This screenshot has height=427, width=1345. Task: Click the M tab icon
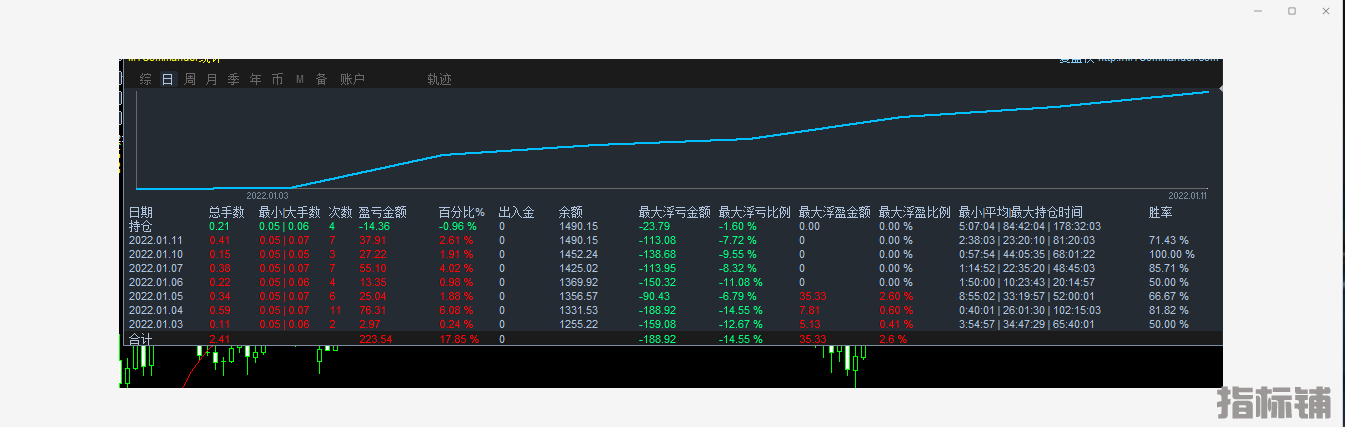pyautogui.click(x=300, y=79)
